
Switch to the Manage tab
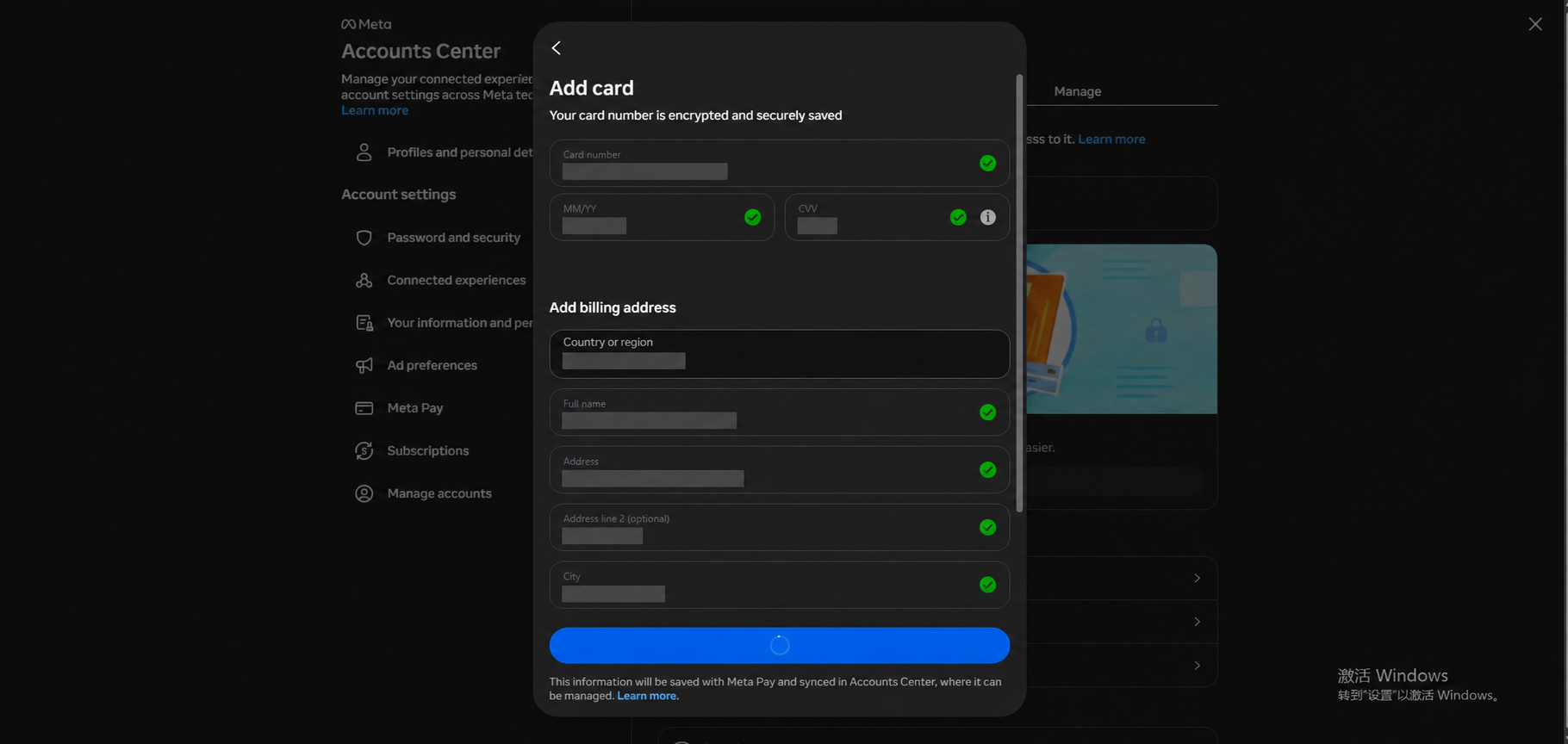(x=1078, y=91)
